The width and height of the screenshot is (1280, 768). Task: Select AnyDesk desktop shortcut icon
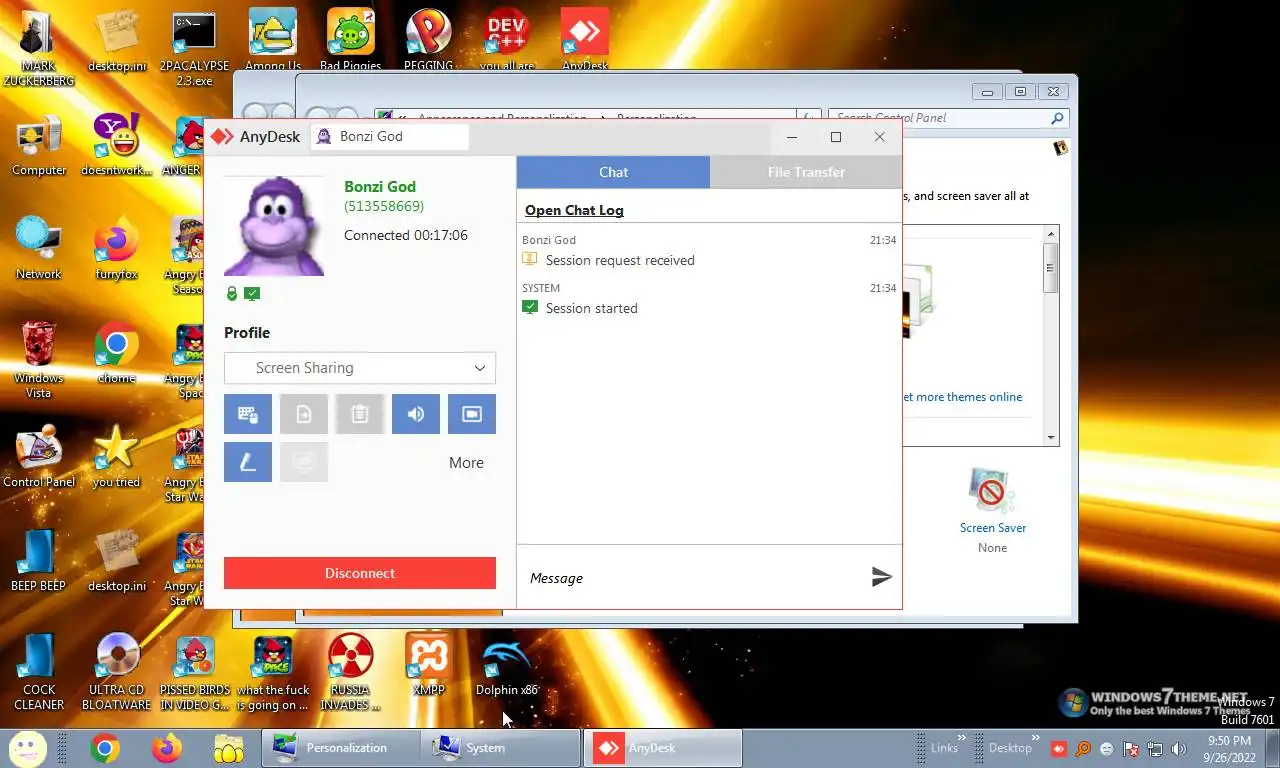click(585, 40)
